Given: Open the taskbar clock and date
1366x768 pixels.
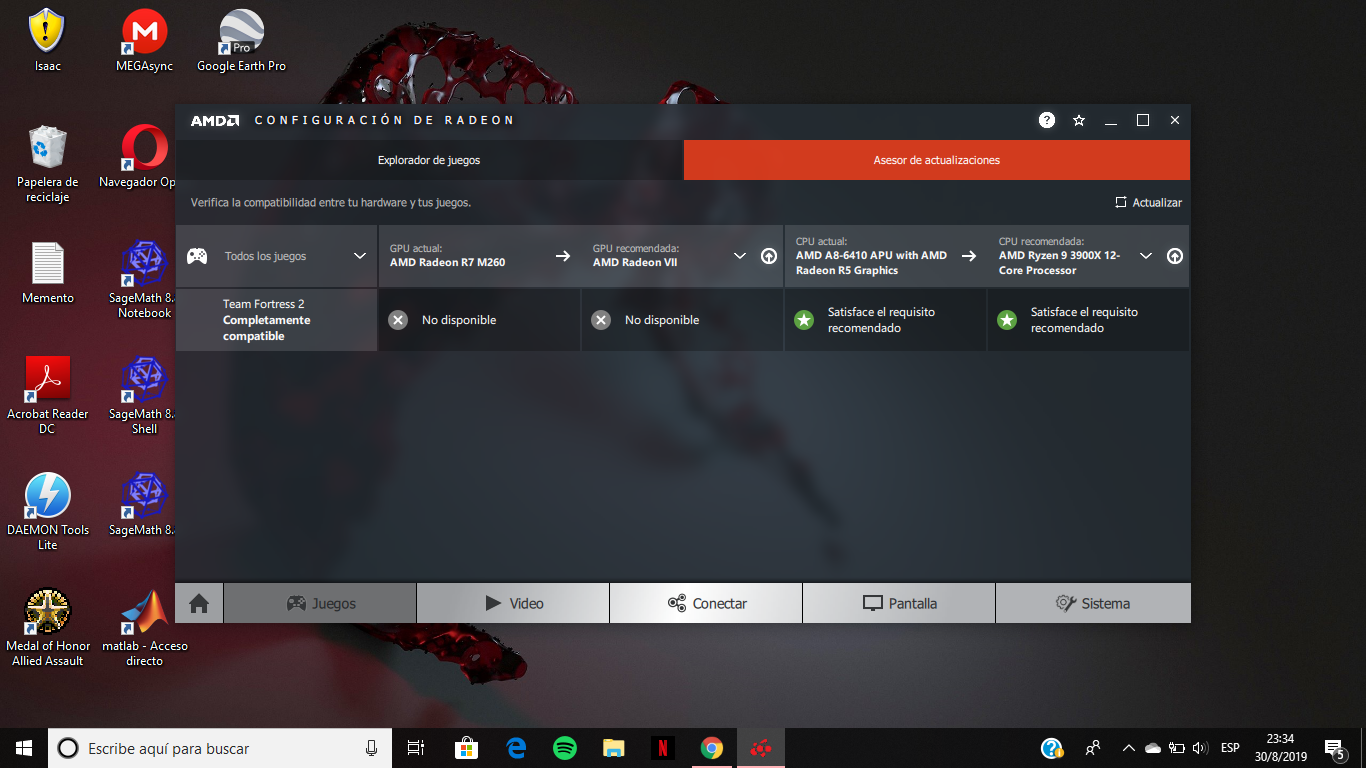Looking at the screenshot, I should point(1280,748).
